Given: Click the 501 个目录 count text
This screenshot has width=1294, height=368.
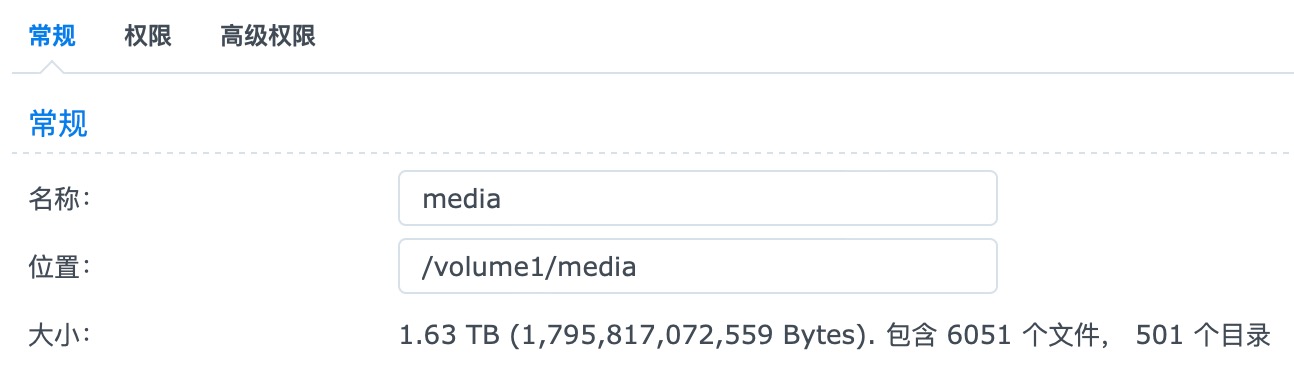Looking at the screenshot, I should click(1203, 335).
